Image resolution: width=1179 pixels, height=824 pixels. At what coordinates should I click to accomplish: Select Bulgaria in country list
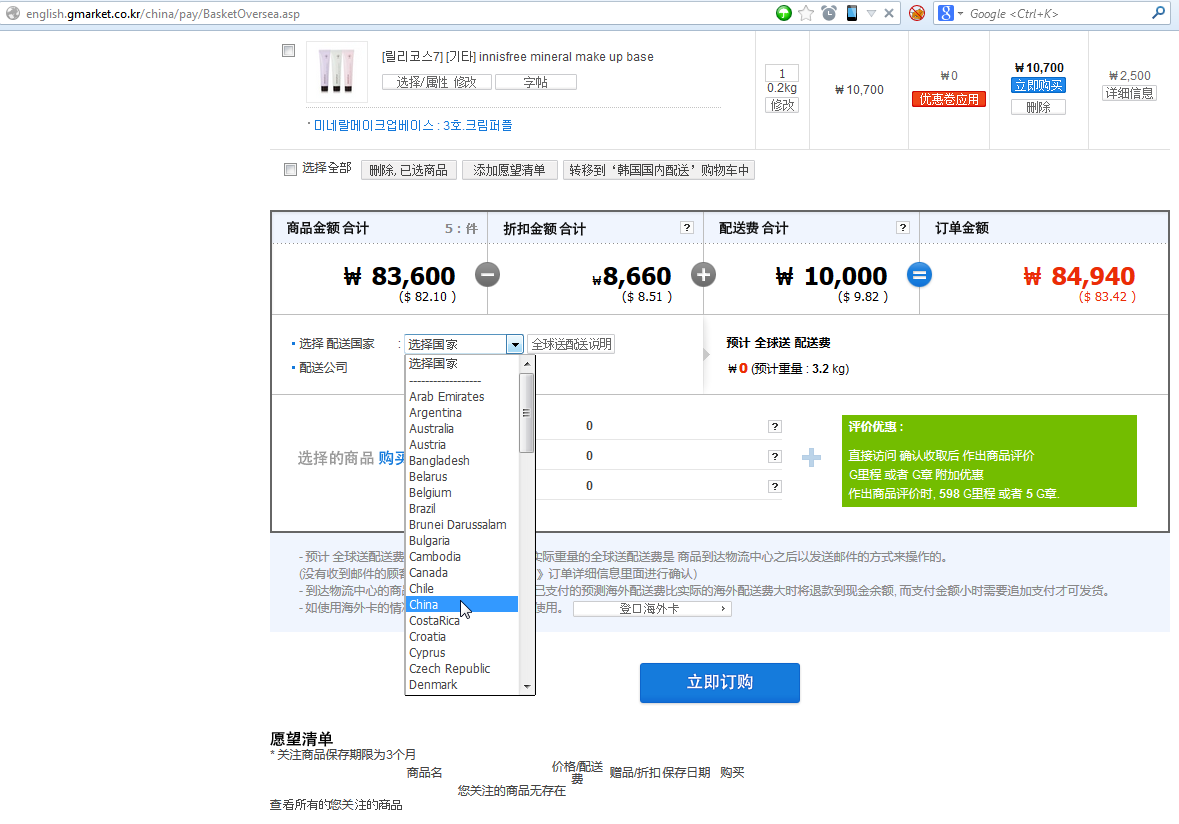click(462, 541)
